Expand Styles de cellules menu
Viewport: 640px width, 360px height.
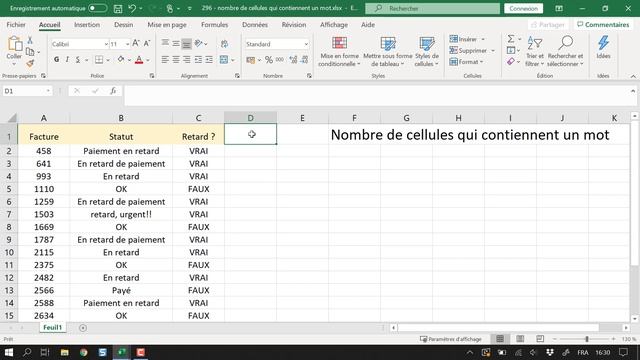pyautogui.click(x=427, y=51)
